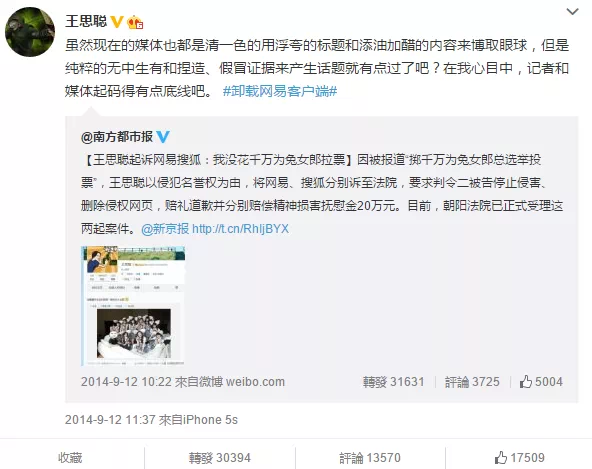Enlarge the attached screenshot thumbnail image
Viewport: 592px width, 469px height.
[133, 306]
